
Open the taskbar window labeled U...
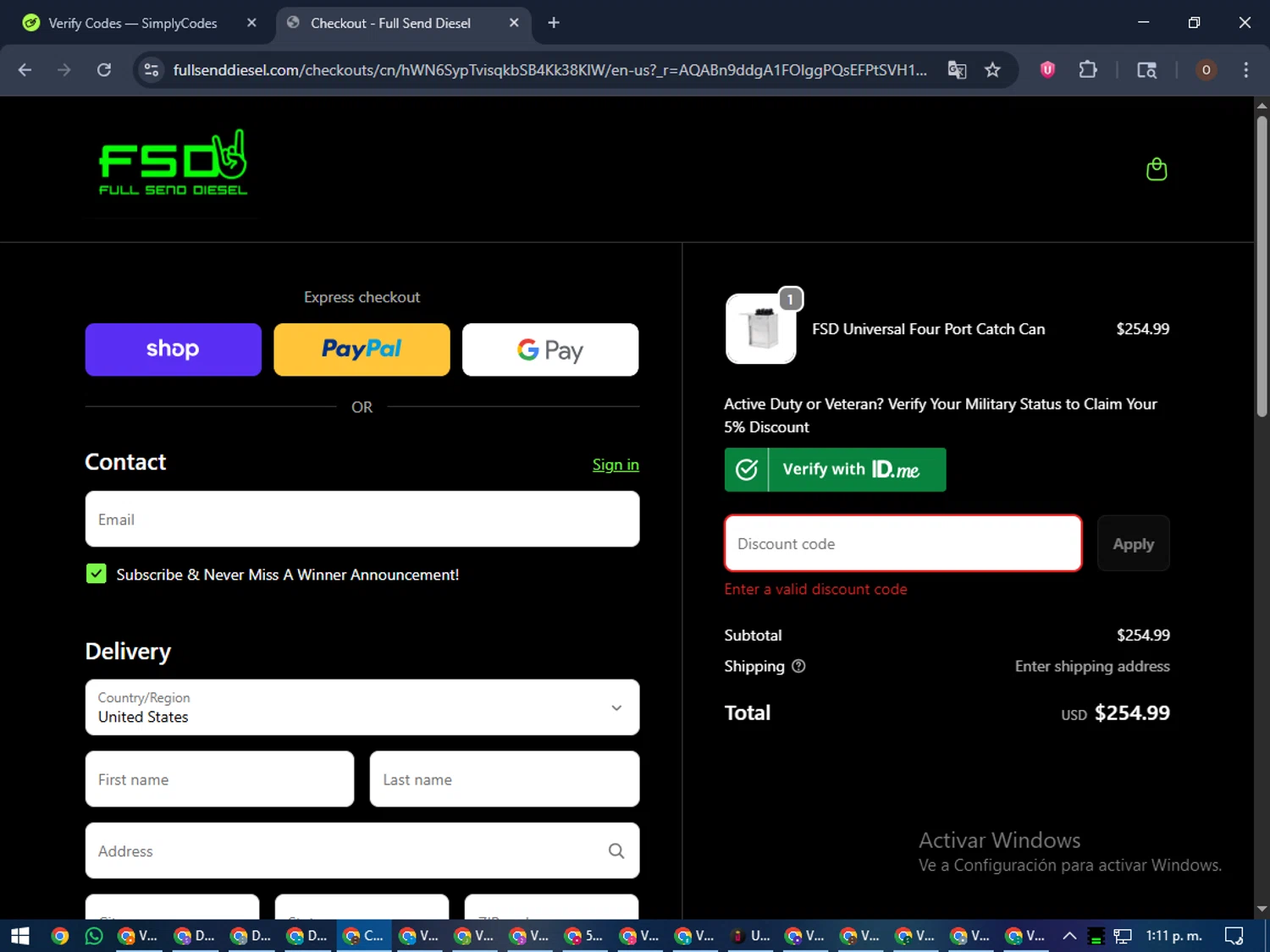point(750,936)
